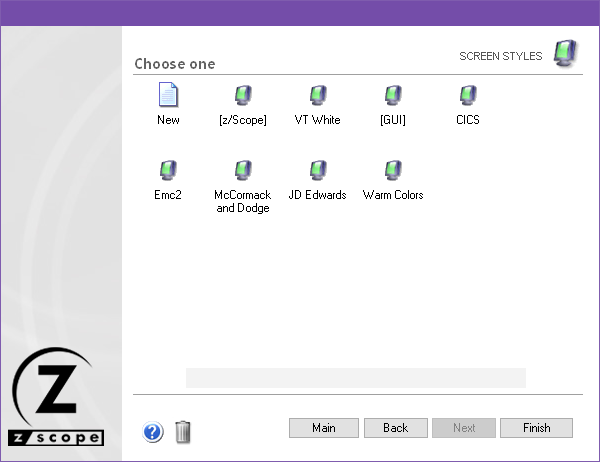Open help with the question mark icon
Viewport: 600px width, 462px height.
click(153, 432)
